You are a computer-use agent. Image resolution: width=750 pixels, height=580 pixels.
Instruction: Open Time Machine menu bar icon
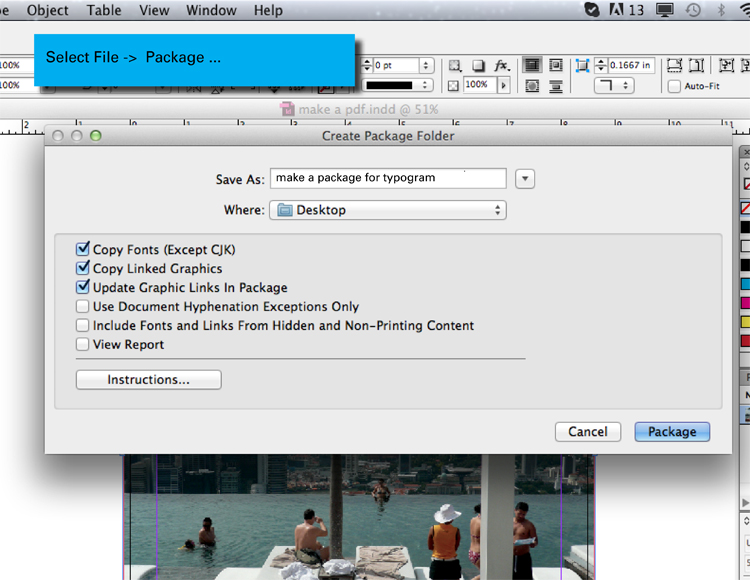pyautogui.click(x=693, y=10)
